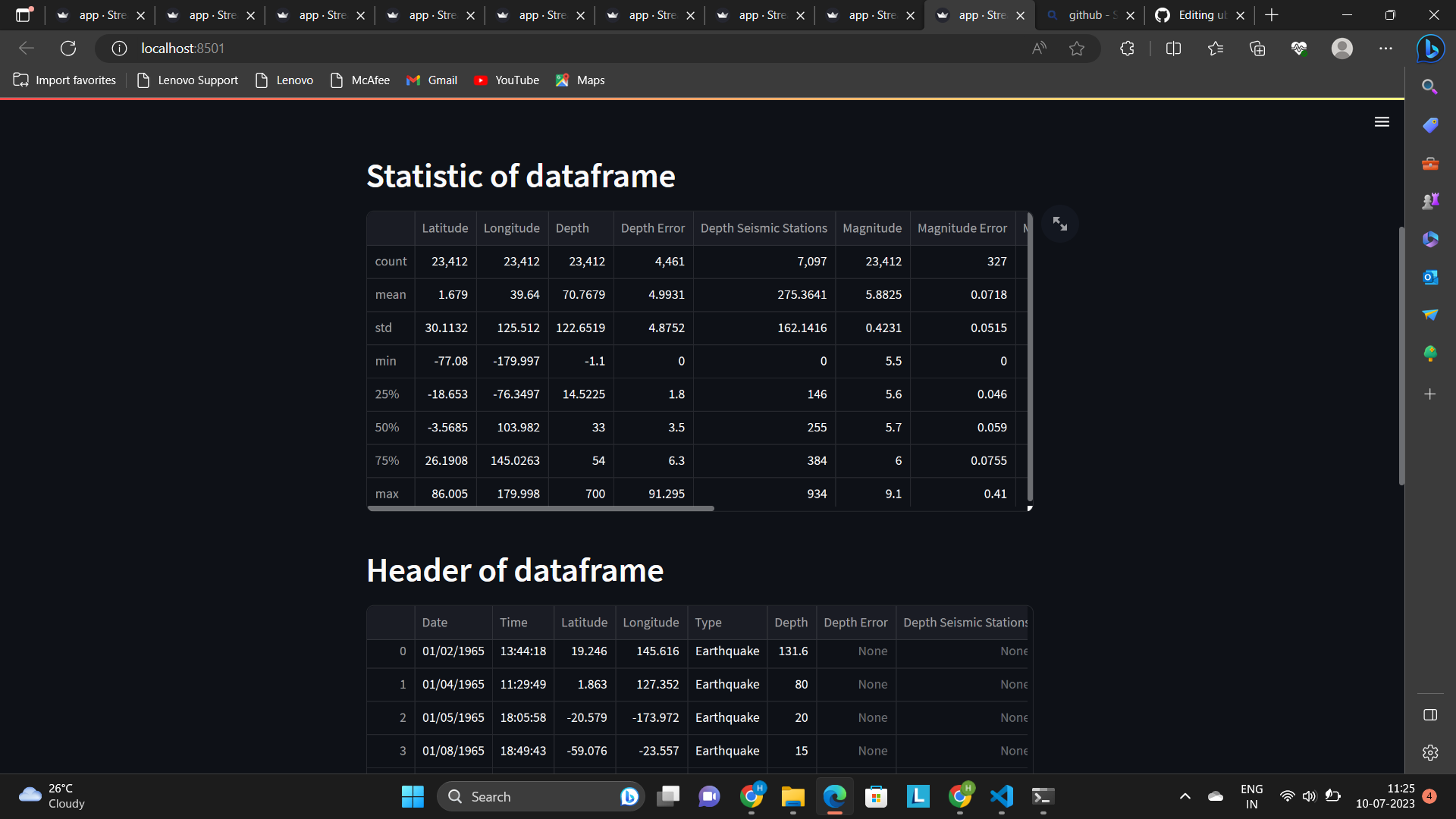Open browser Settings and more menu
1456x819 pixels.
[x=1385, y=49]
